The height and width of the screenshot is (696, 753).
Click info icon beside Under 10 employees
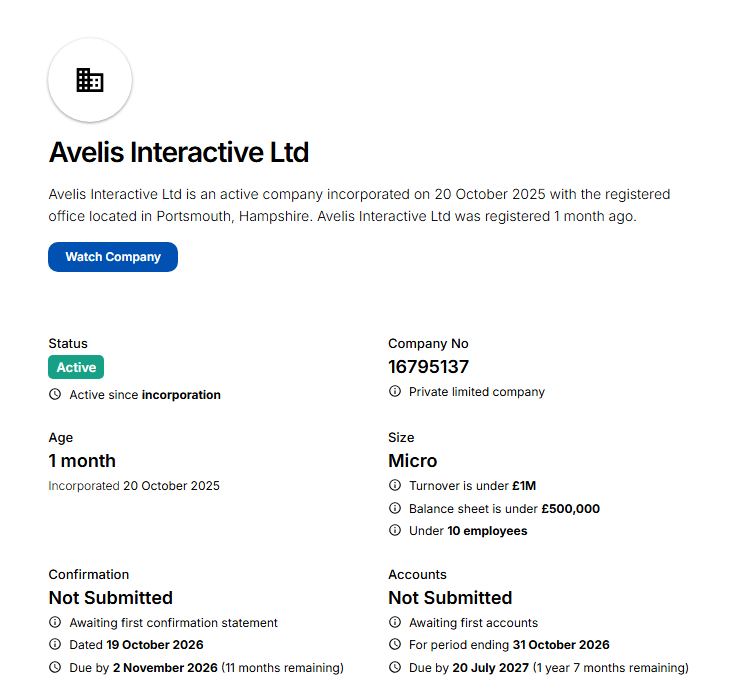click(x=395, y=531)
